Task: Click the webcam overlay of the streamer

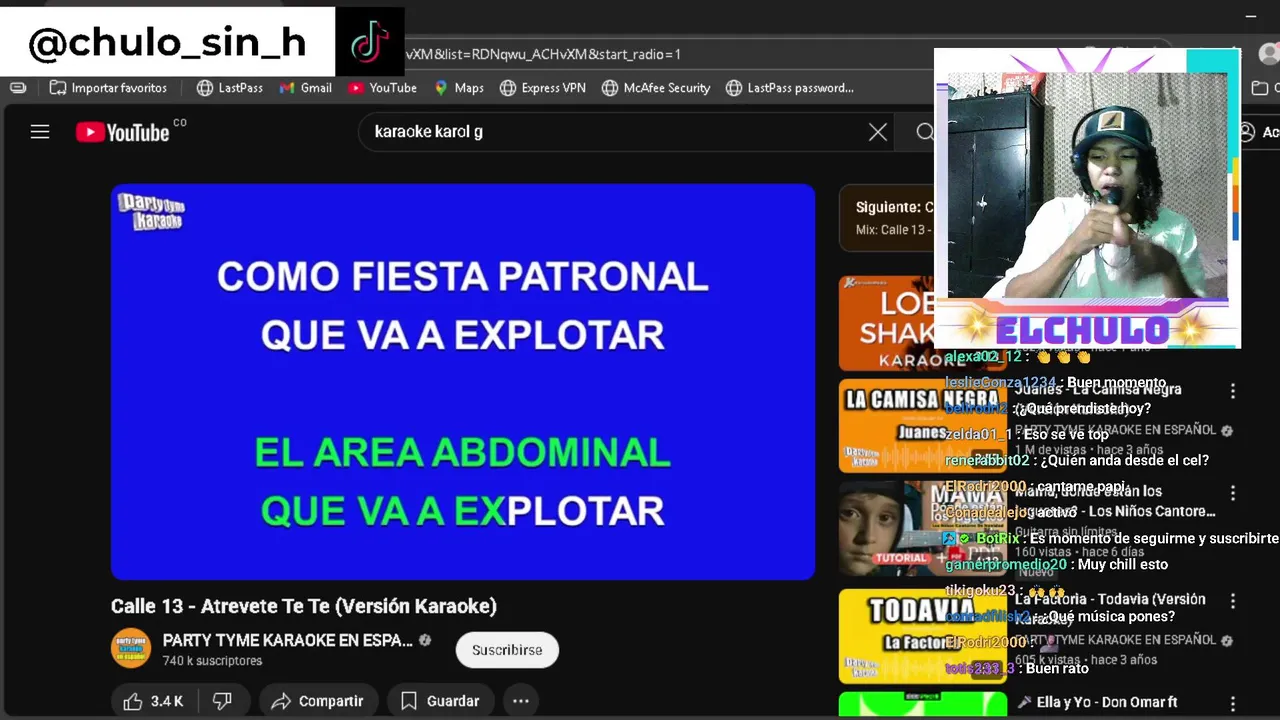Action: [x=1087, y=198]
